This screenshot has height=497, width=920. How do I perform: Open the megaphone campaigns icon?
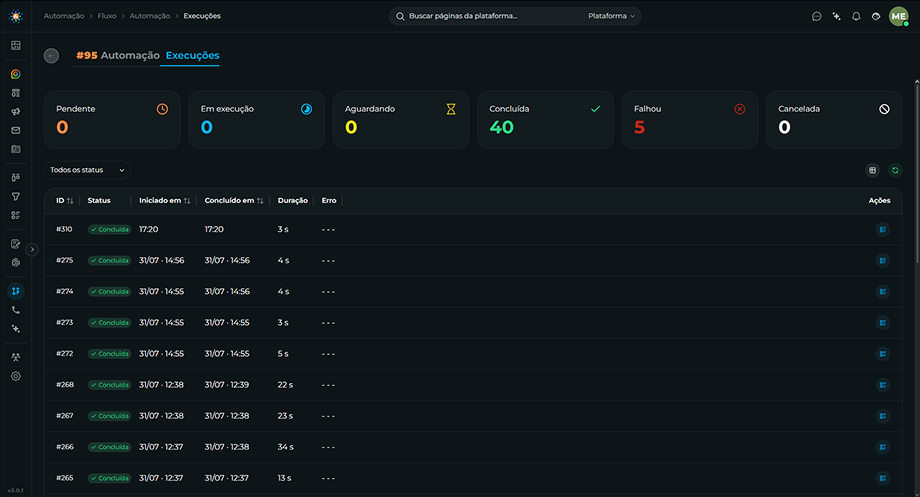(16, 111)
